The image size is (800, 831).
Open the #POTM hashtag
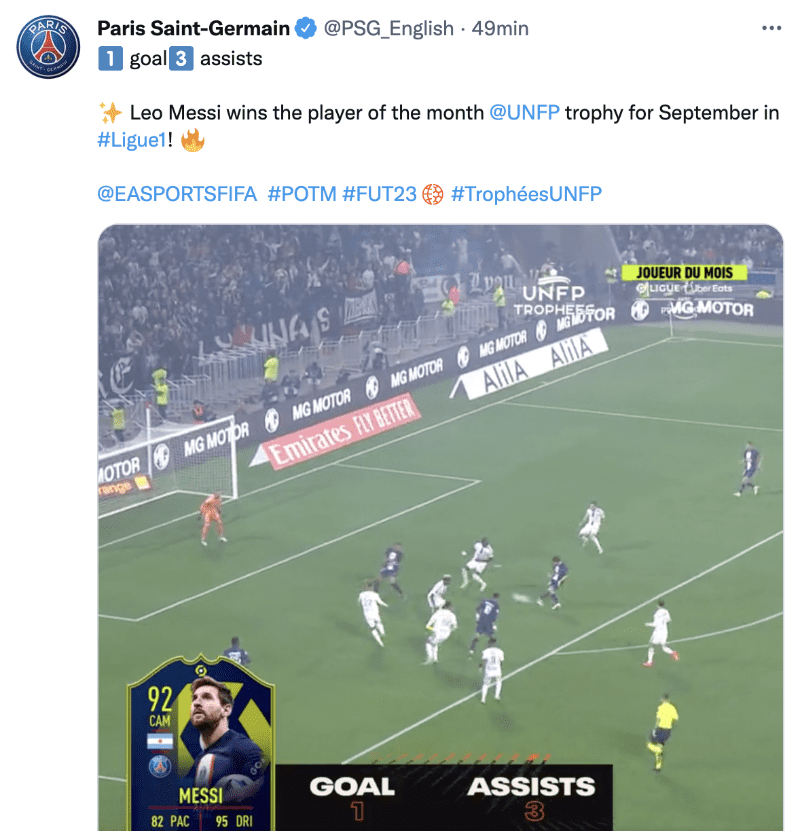pos(301,194)
